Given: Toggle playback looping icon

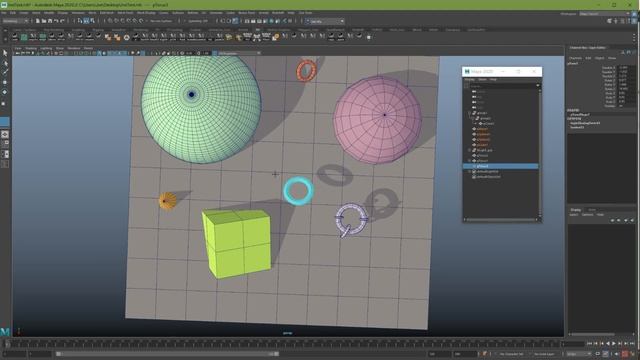Looking at the screenshot, I should [x=598, y=354].
